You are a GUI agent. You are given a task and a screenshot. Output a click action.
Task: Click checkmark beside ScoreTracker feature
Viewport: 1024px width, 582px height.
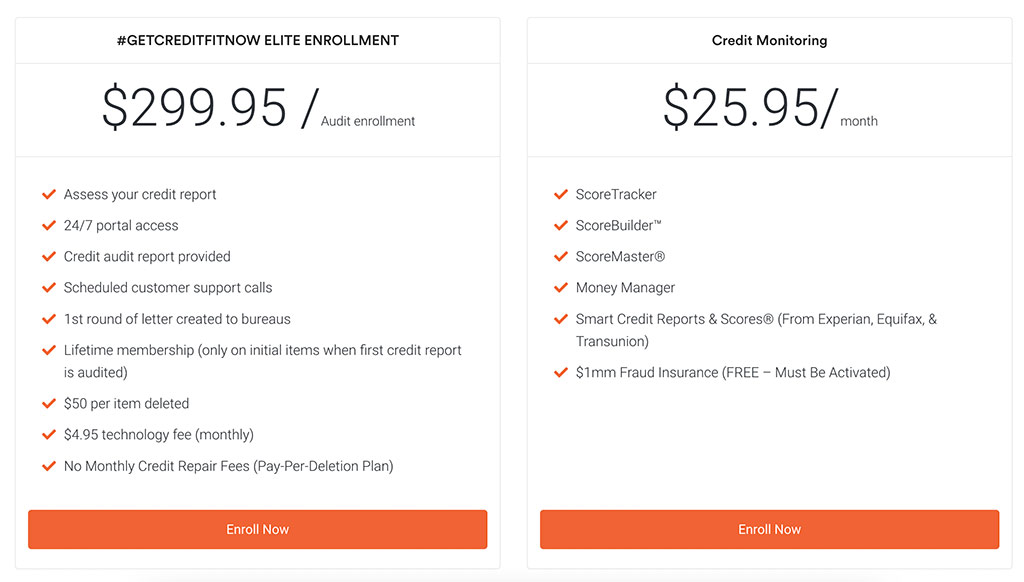click(560, 195)
